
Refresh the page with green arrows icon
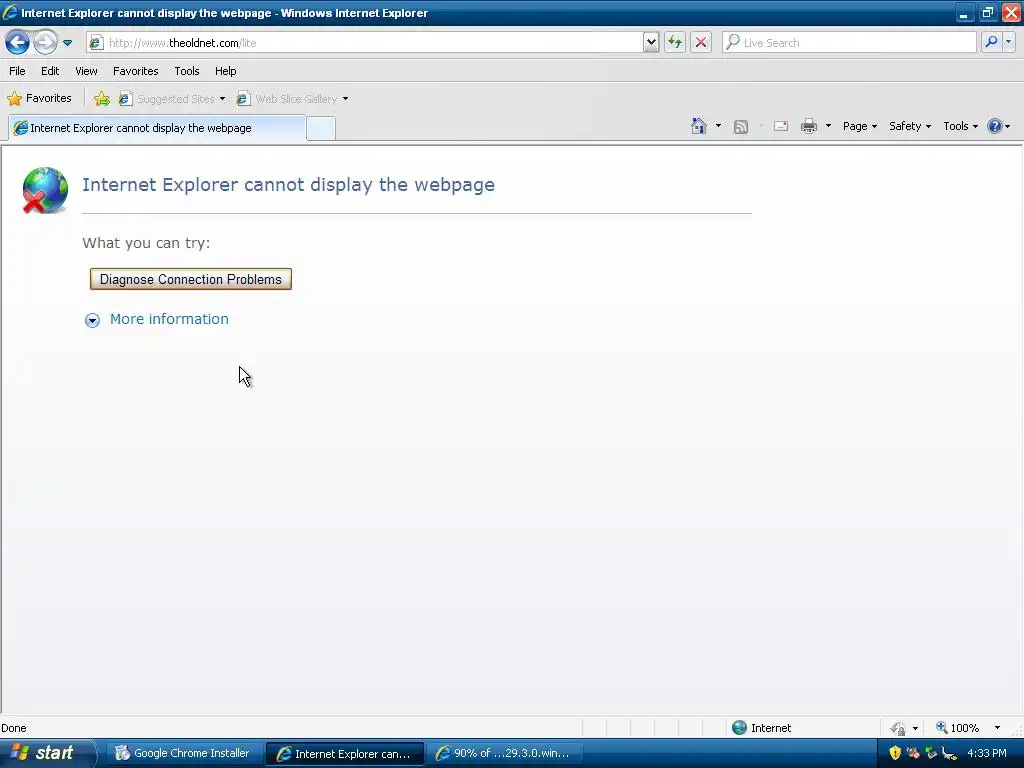tap(675, 43)
